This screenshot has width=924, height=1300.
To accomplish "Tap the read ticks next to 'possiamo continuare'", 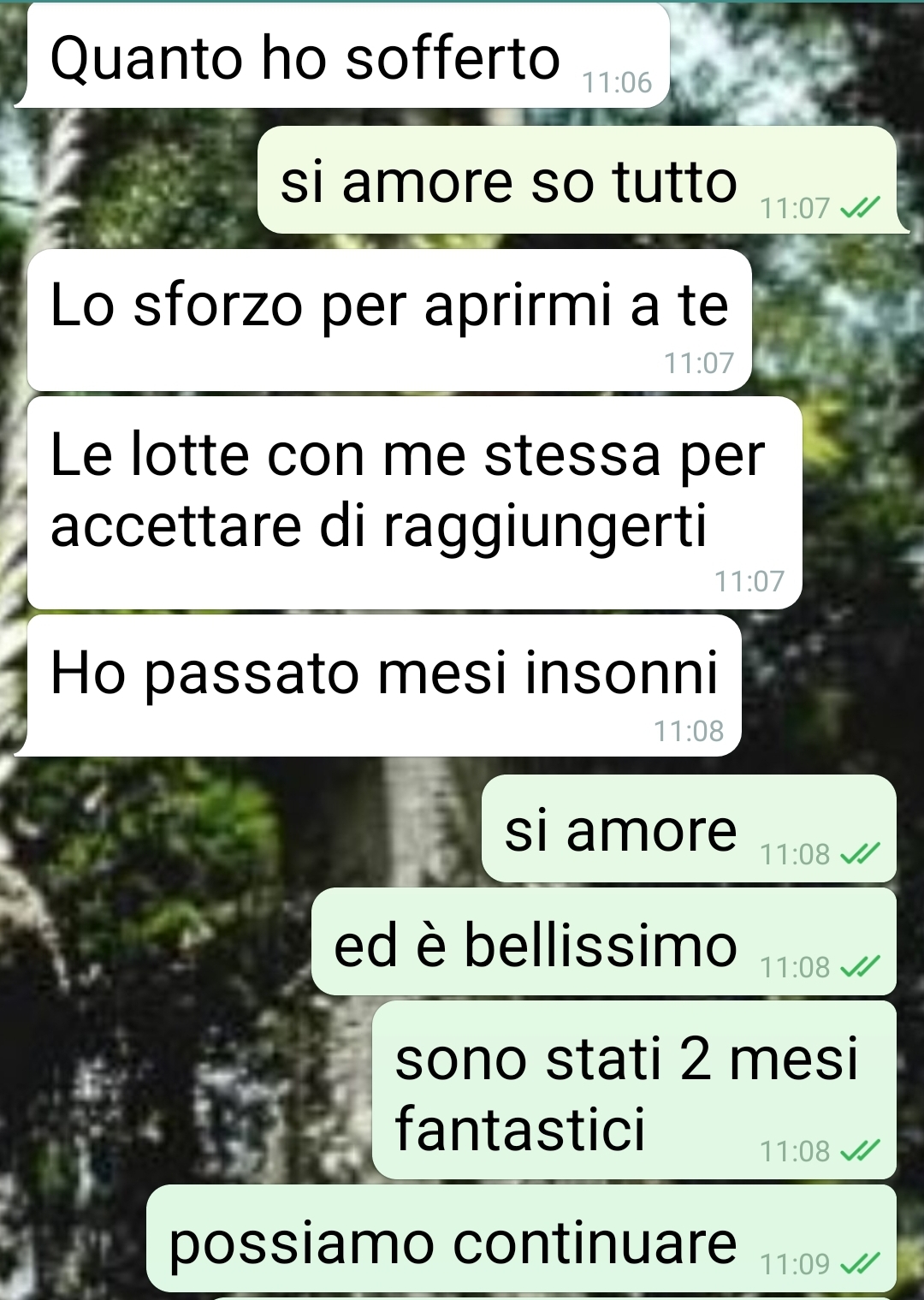I will [x=860, y=1263].
